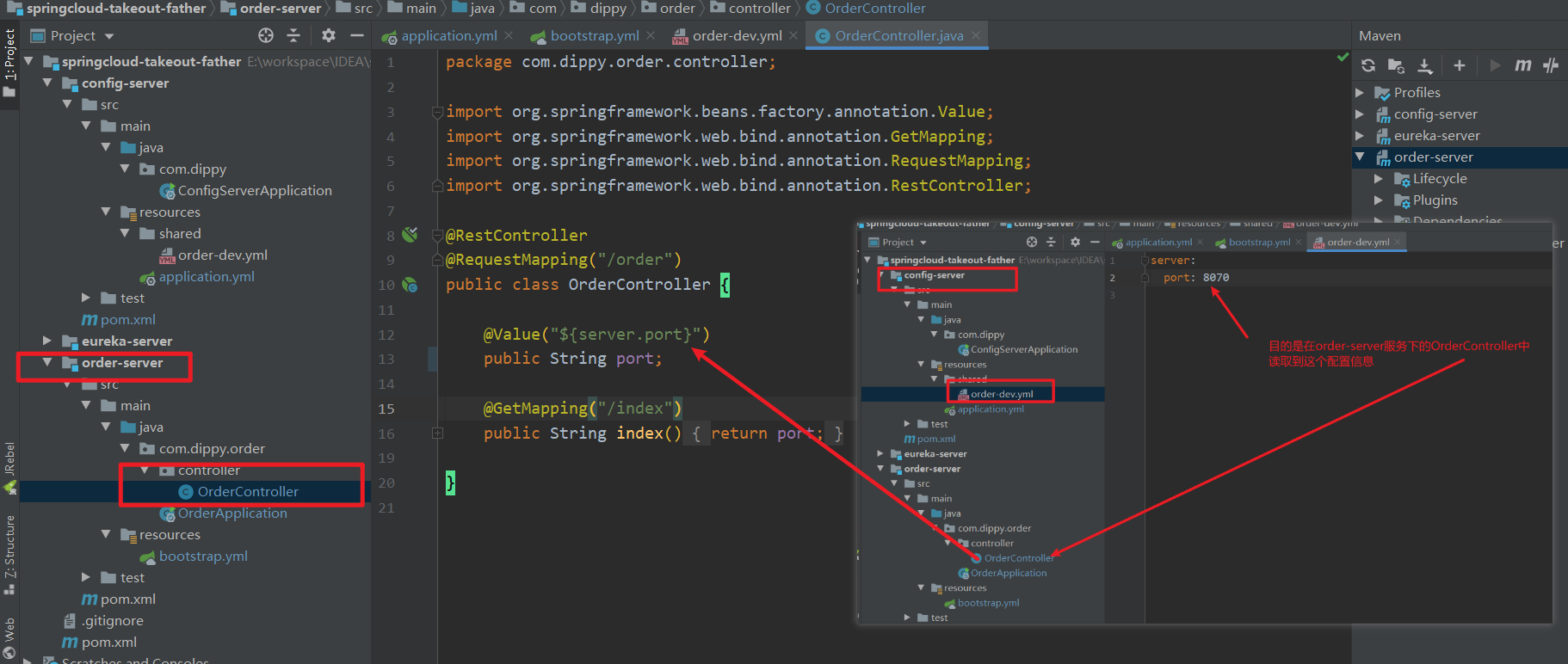The width and height of the screenshot is (1568, 664).
Task: Close the OrderController.java tab
Action: click(x=975, y=36)
